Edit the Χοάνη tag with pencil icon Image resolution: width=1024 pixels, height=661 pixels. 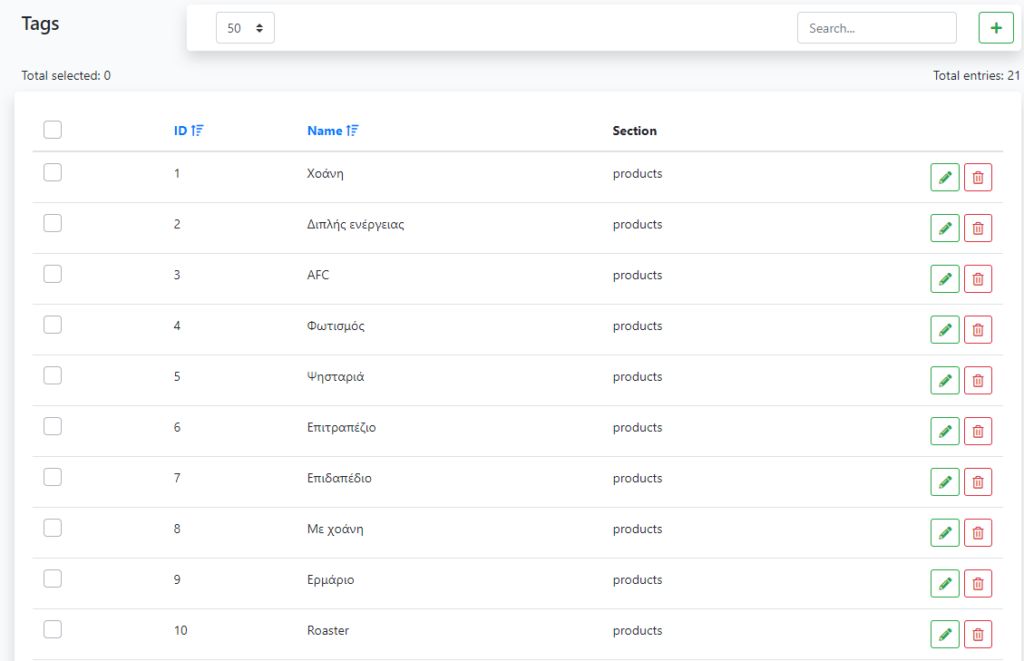944,177
